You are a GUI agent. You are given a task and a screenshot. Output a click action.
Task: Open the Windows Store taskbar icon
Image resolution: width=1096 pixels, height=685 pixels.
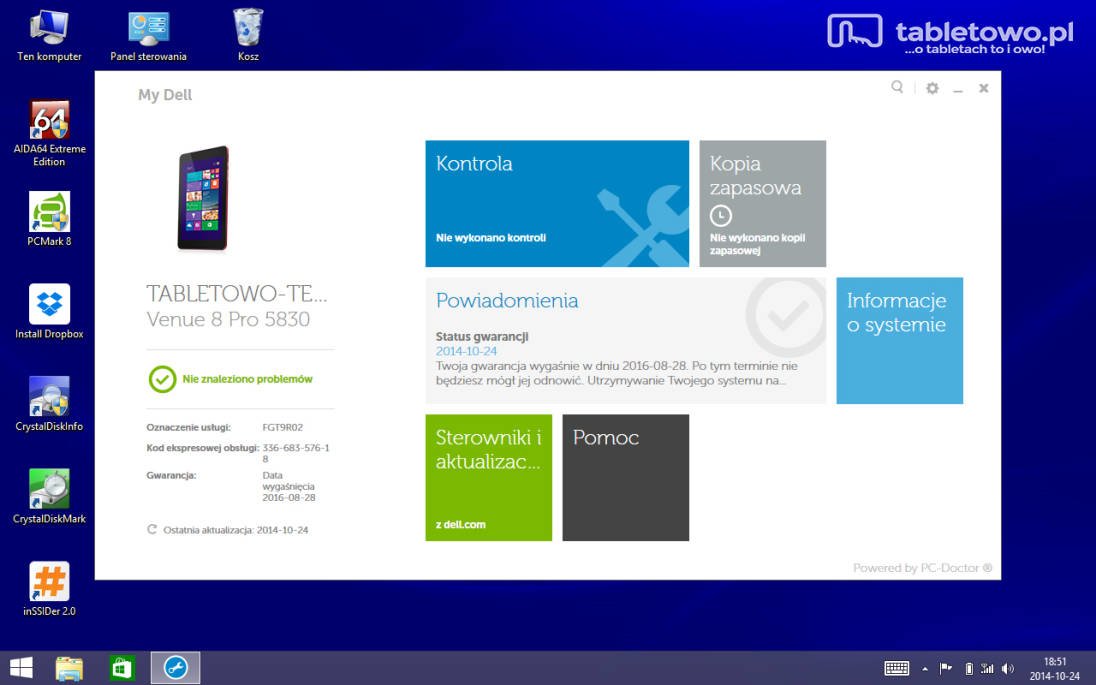(x=122, y=668)
